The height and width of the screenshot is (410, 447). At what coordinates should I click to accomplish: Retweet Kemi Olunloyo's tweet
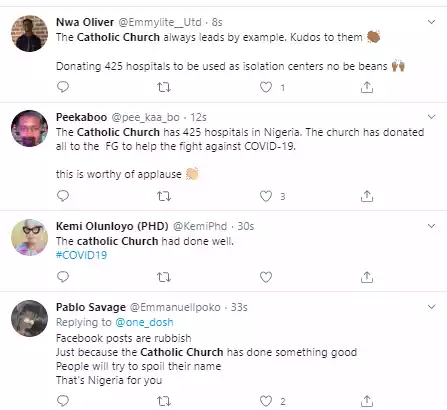coord(164,277)
